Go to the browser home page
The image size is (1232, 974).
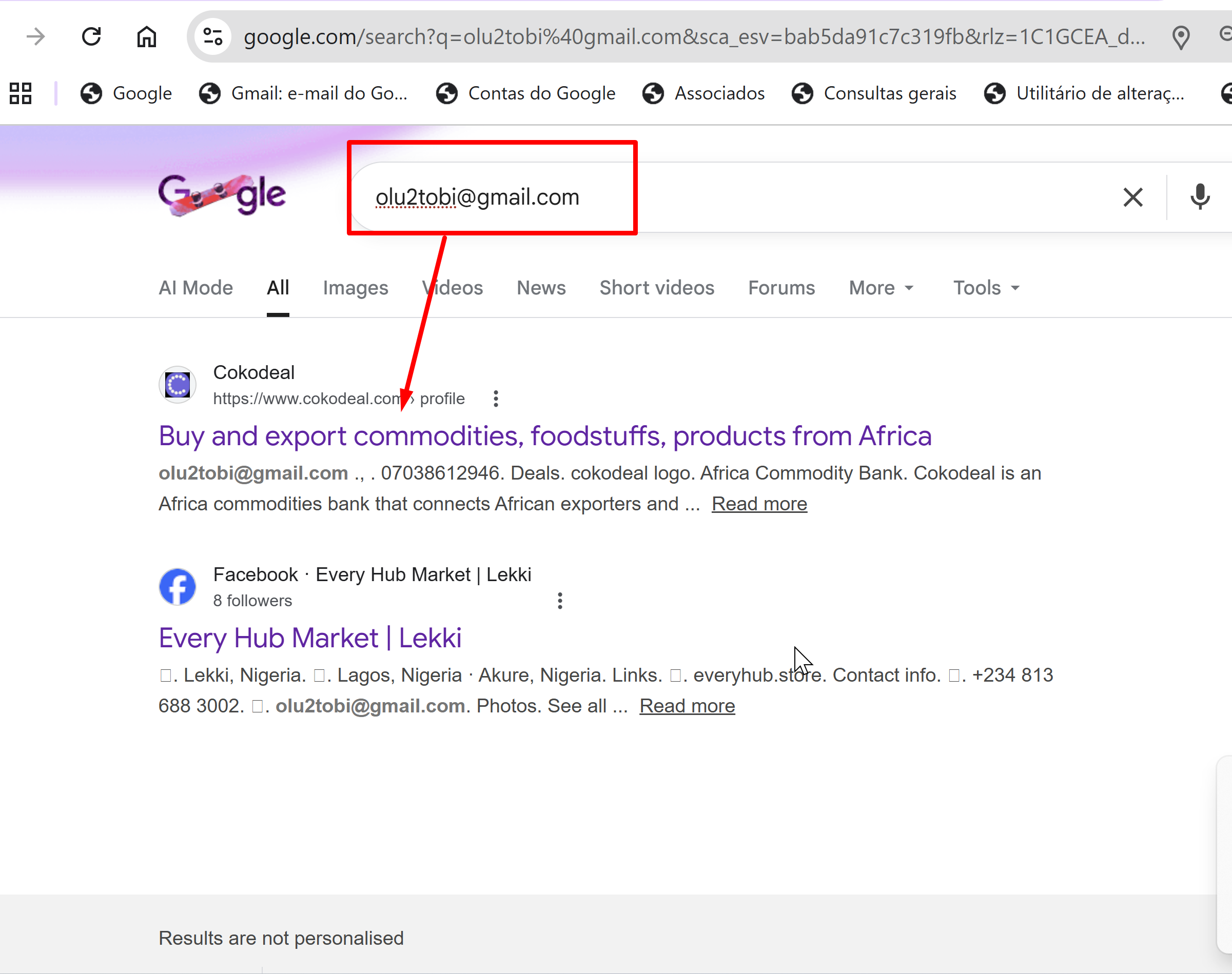coord(147,37)
